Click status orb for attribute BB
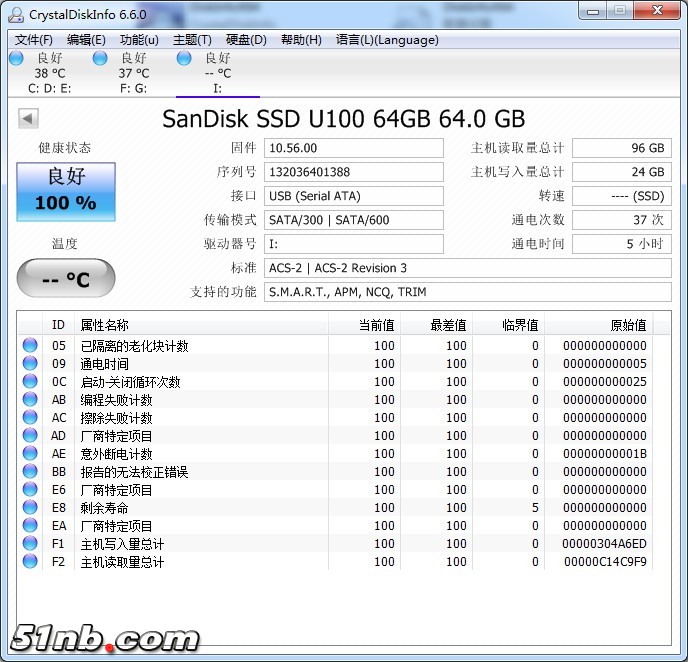Viewport: 688px width, 662px height. pyautogui.click(x=30, y=471)
